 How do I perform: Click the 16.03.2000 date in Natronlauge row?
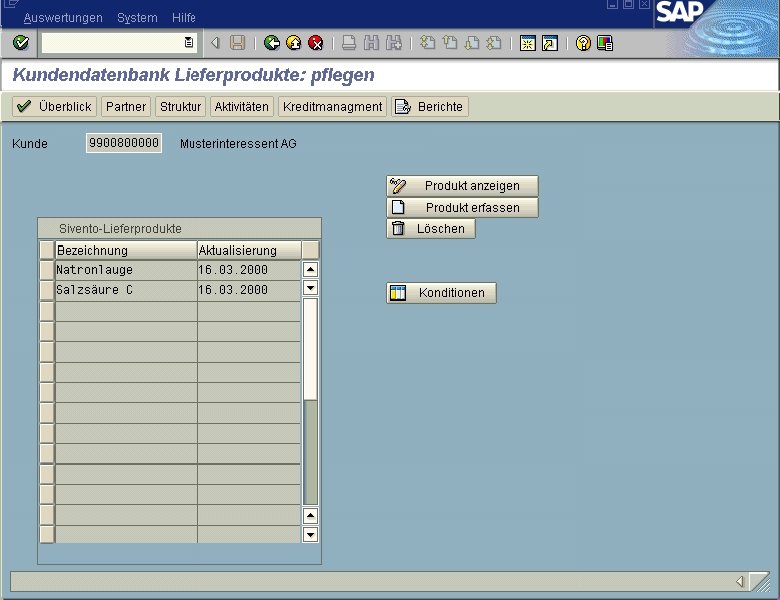pos(249,270)
